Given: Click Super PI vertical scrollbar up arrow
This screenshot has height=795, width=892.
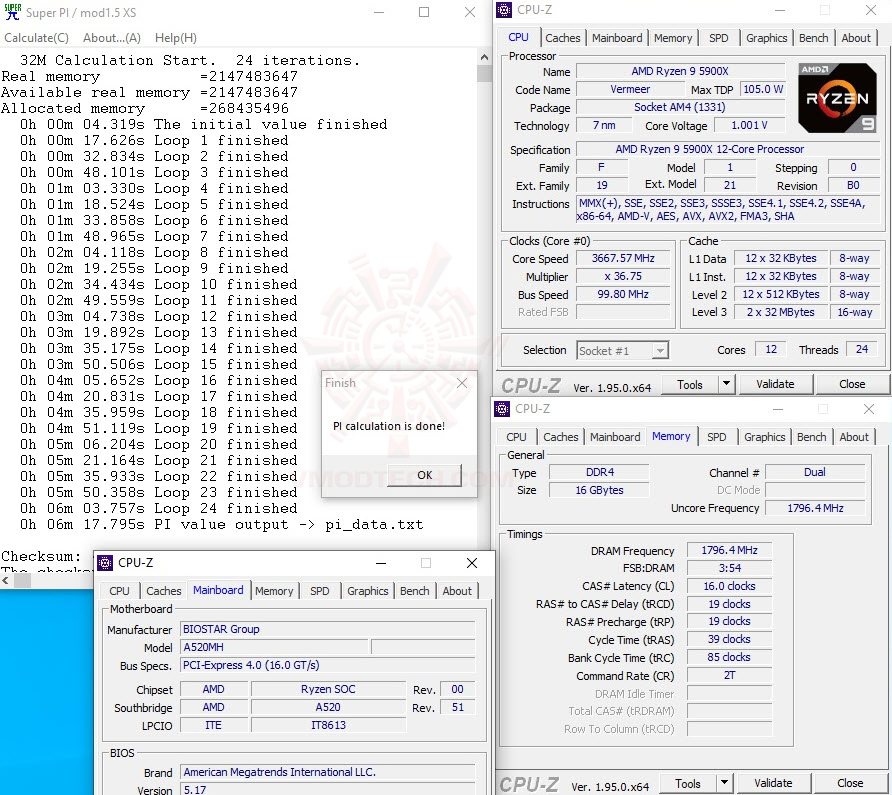Looking at the screenshot, I should tap(484, 57).
